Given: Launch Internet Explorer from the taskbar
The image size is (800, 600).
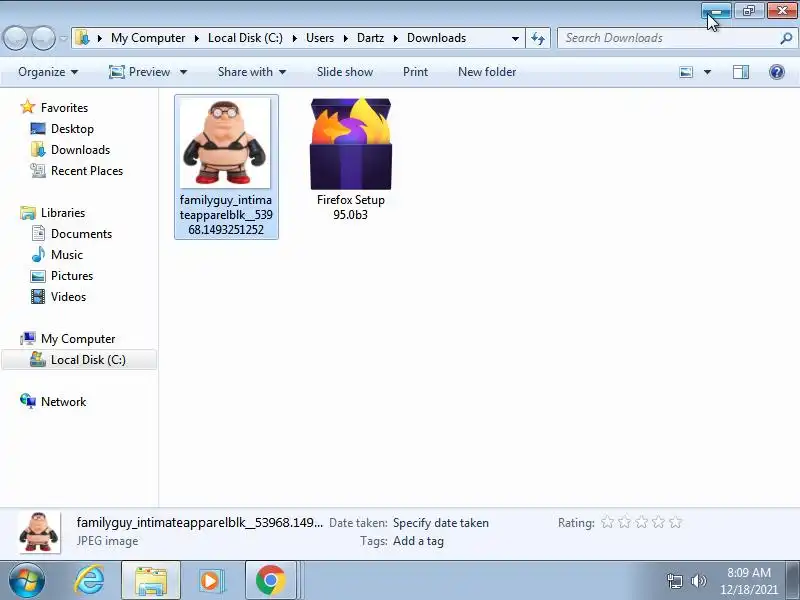Looking at the screenshot, I should [90, 580].
